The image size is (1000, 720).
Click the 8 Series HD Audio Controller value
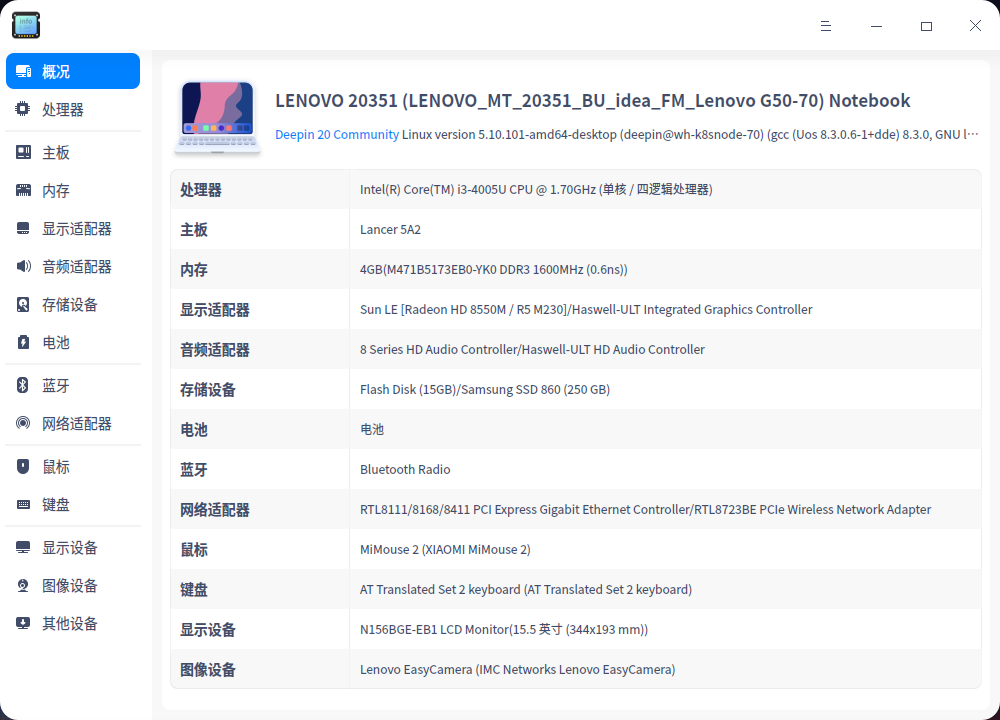pos(532,349)
